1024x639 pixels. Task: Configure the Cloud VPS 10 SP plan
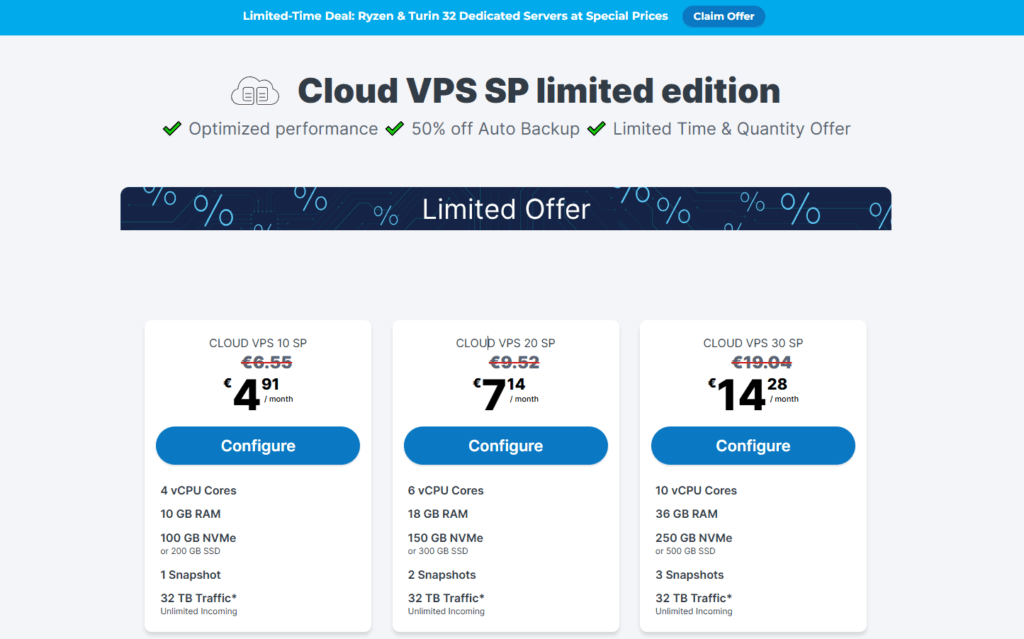(258, 446)
